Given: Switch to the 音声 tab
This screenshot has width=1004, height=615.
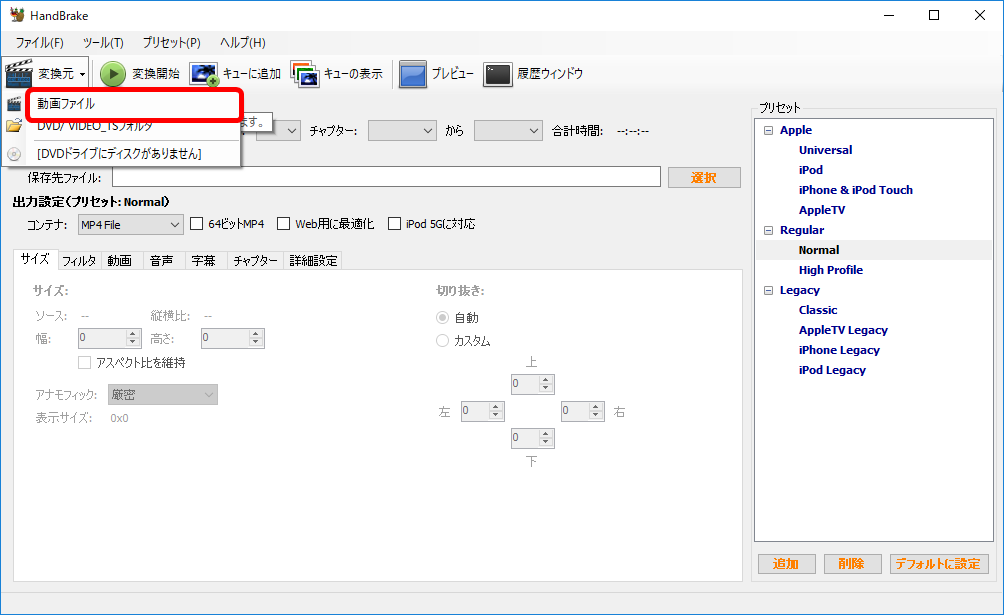Looking at the screenshot, I should click(162, 261).
